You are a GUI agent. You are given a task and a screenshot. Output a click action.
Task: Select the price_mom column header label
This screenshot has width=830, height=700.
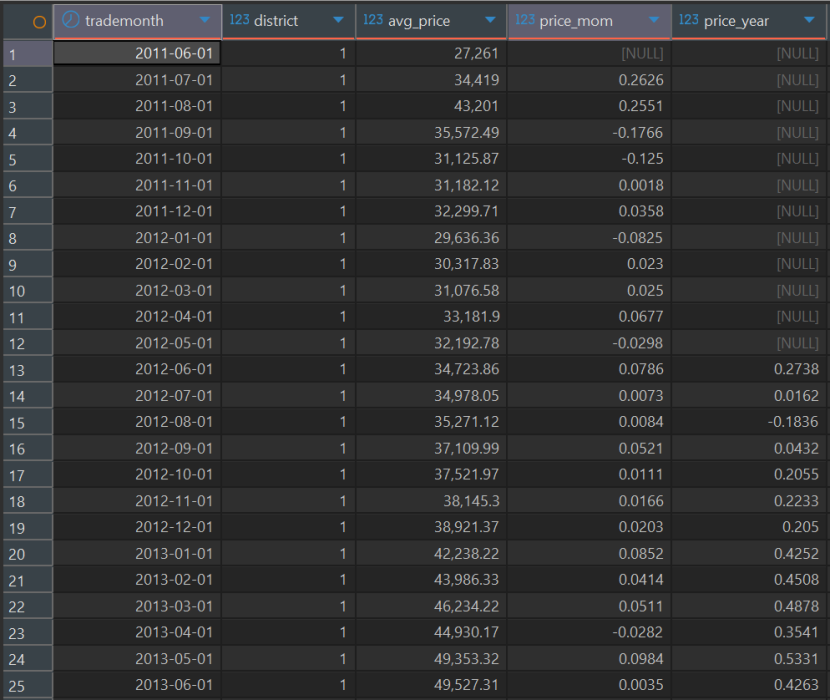click(x=576, y=21)
